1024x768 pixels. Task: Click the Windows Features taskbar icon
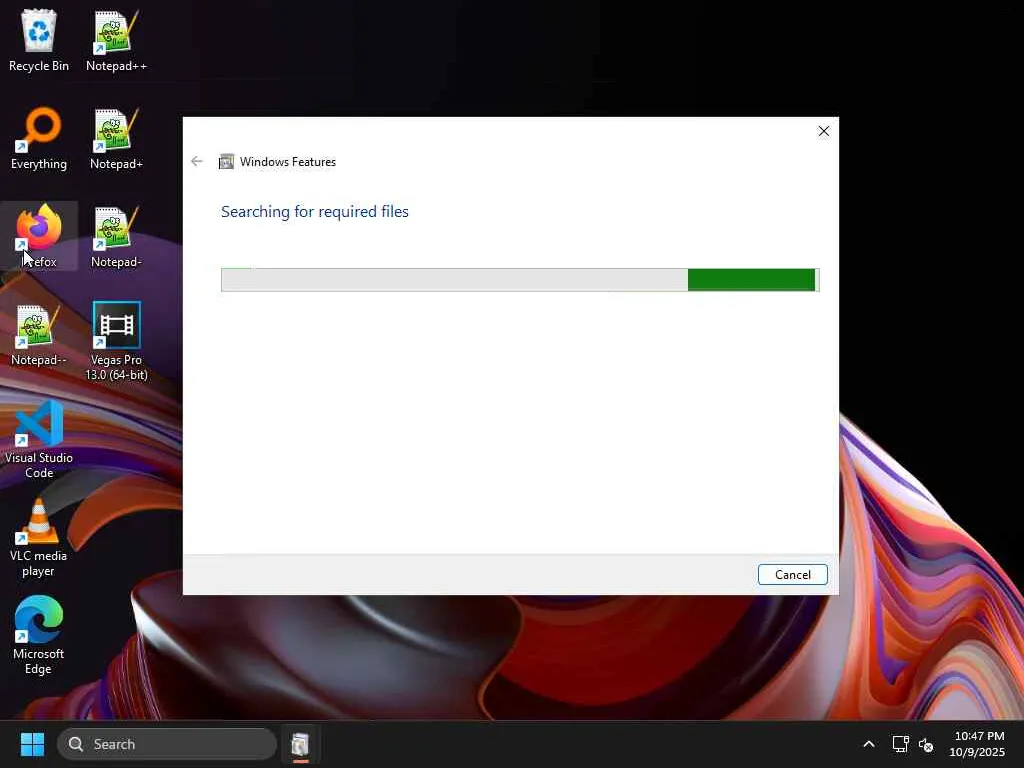pyautogui.click(x=300, y=744)
